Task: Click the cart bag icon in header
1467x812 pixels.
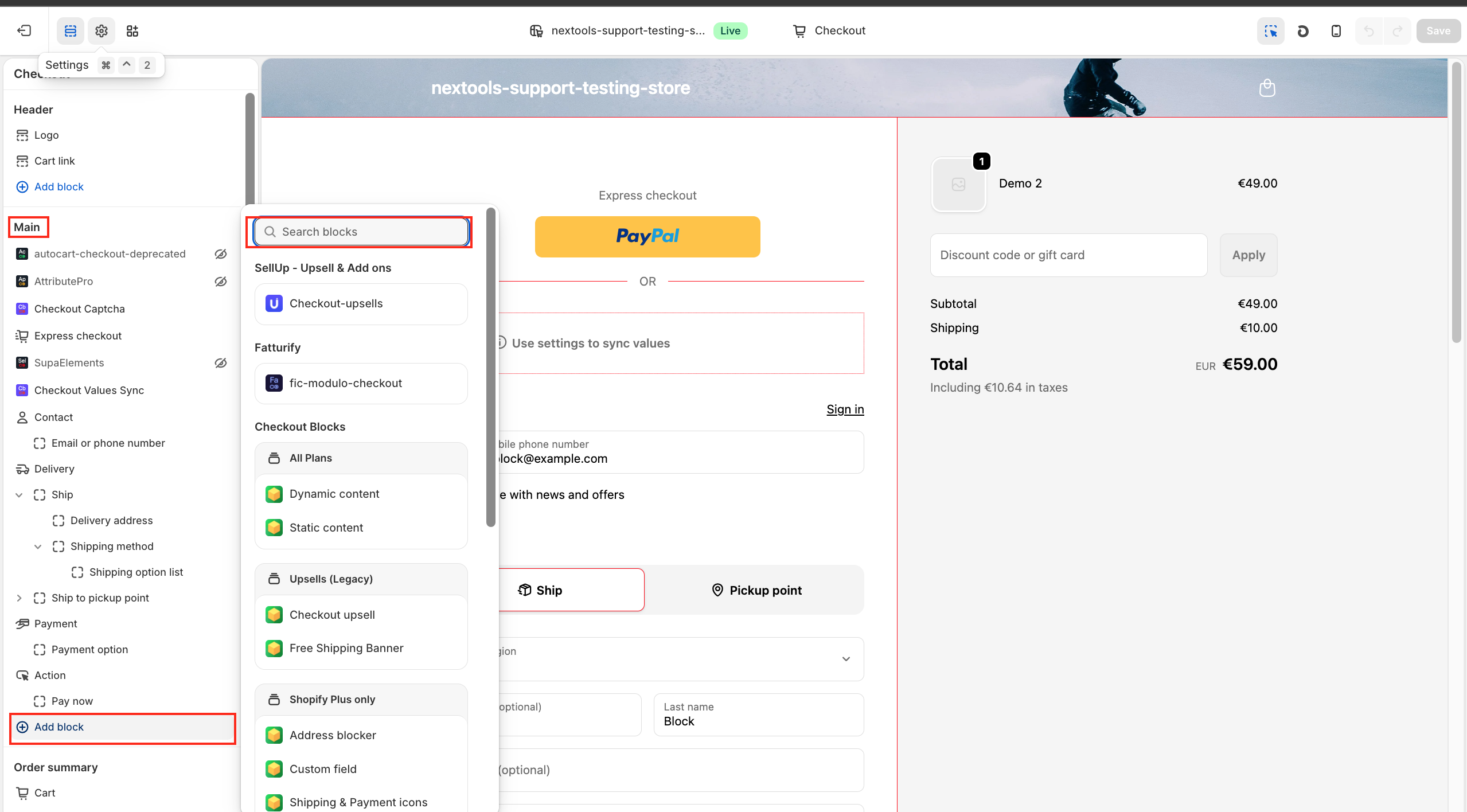Action: pos(1267,88)
